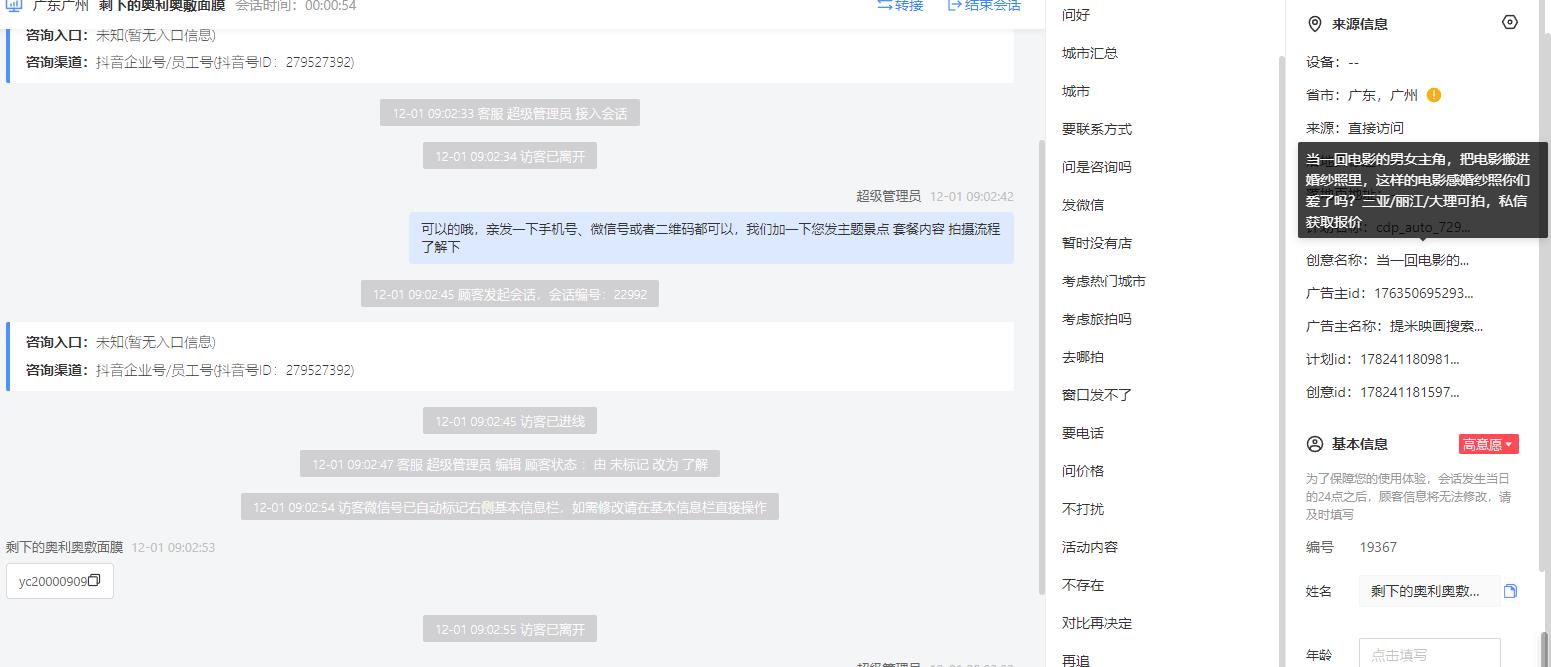Click the user icon by 基本信息

[x=1315, y=444]
